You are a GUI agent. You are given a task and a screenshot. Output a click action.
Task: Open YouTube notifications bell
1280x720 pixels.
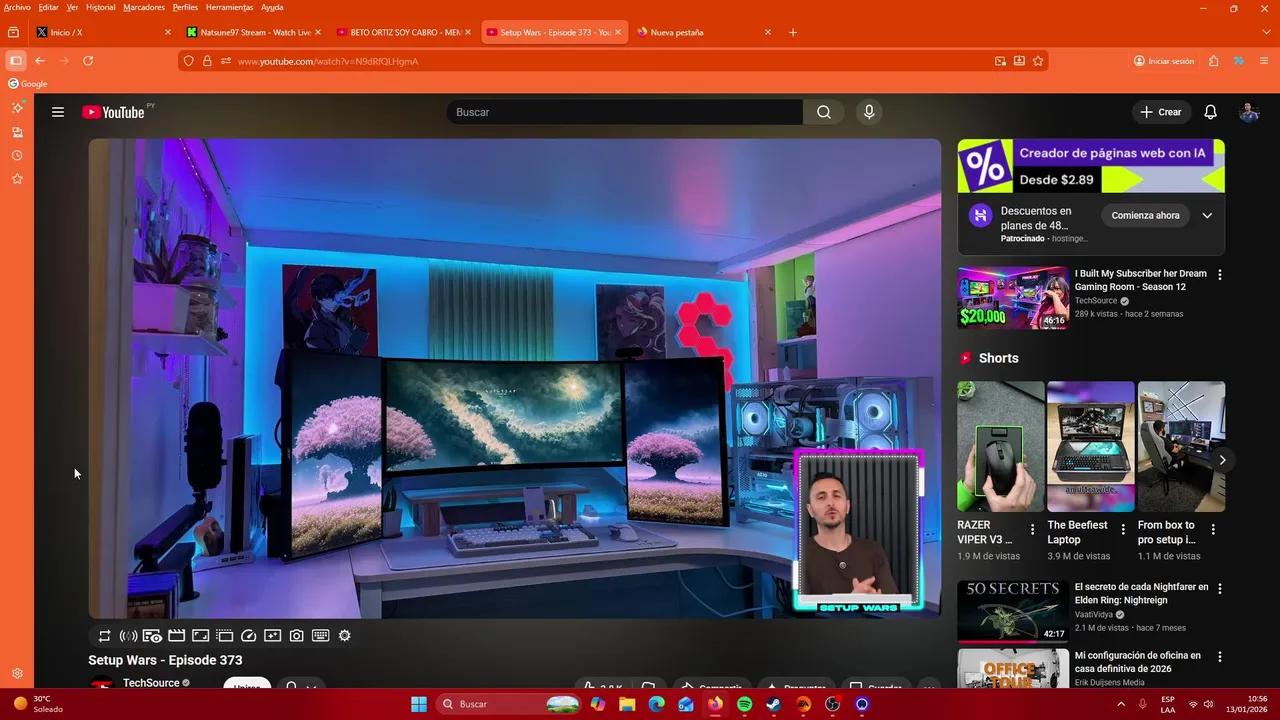(x=1210, y=112)
